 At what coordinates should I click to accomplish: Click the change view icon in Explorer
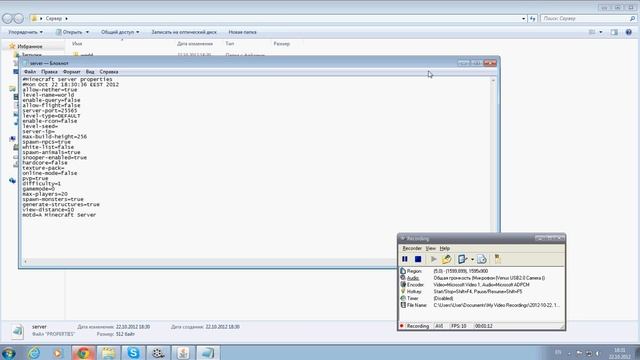point(592,32)
